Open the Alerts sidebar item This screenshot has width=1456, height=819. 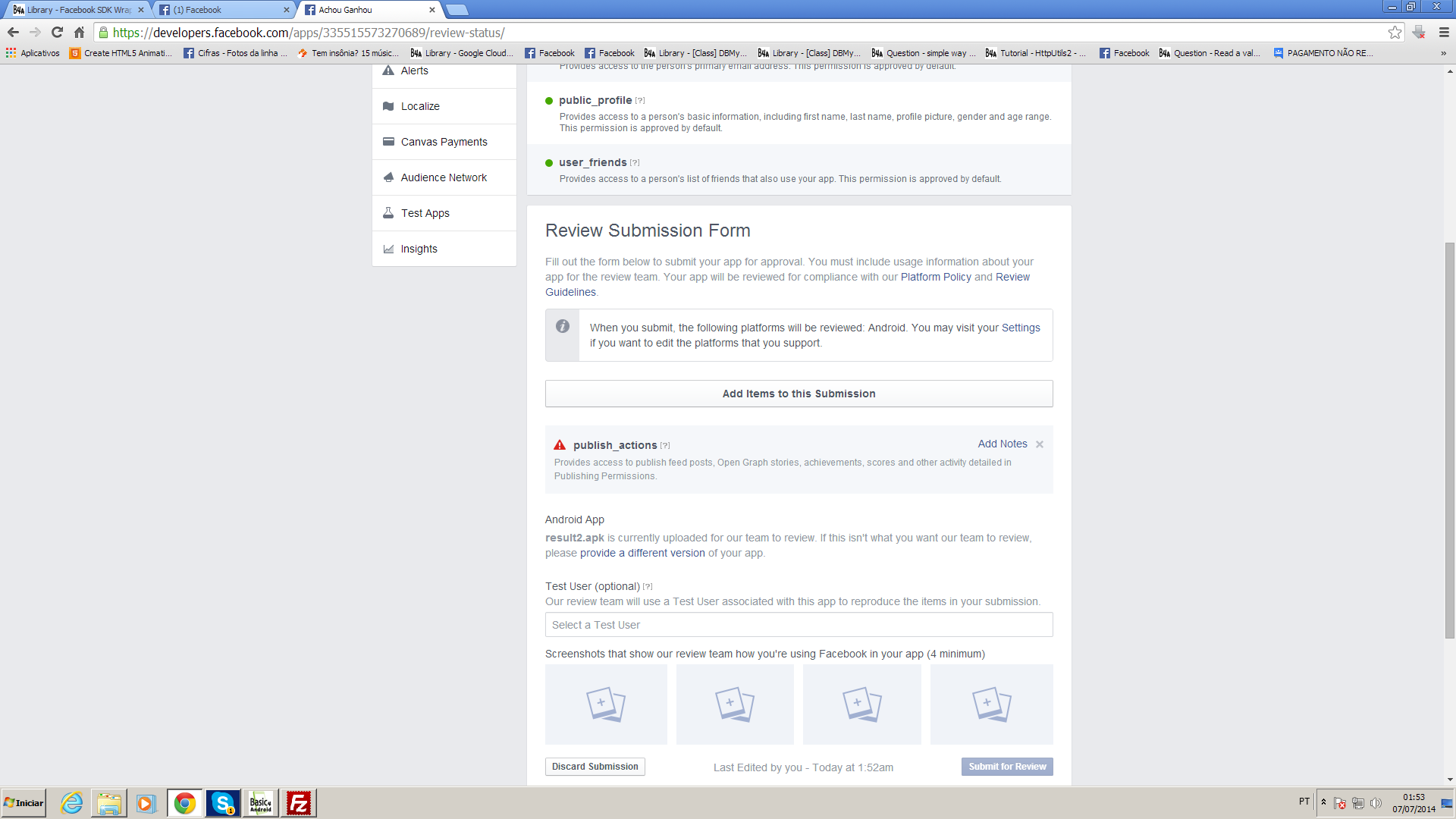444,71
